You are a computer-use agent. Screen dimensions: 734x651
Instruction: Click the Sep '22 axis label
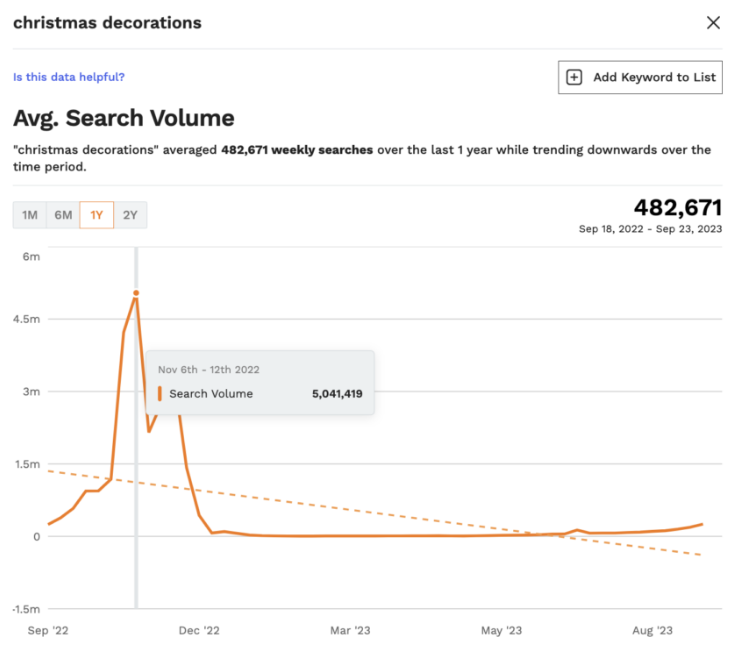(48, 630)
